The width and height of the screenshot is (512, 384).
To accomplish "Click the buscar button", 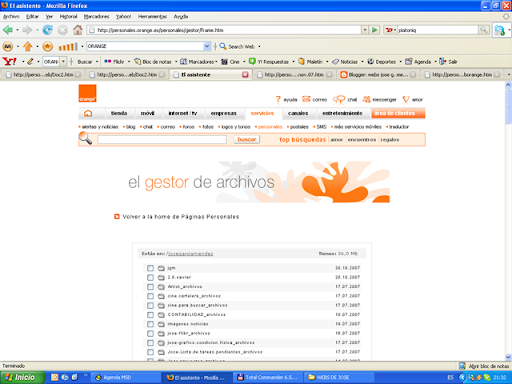I will [247, 139].
